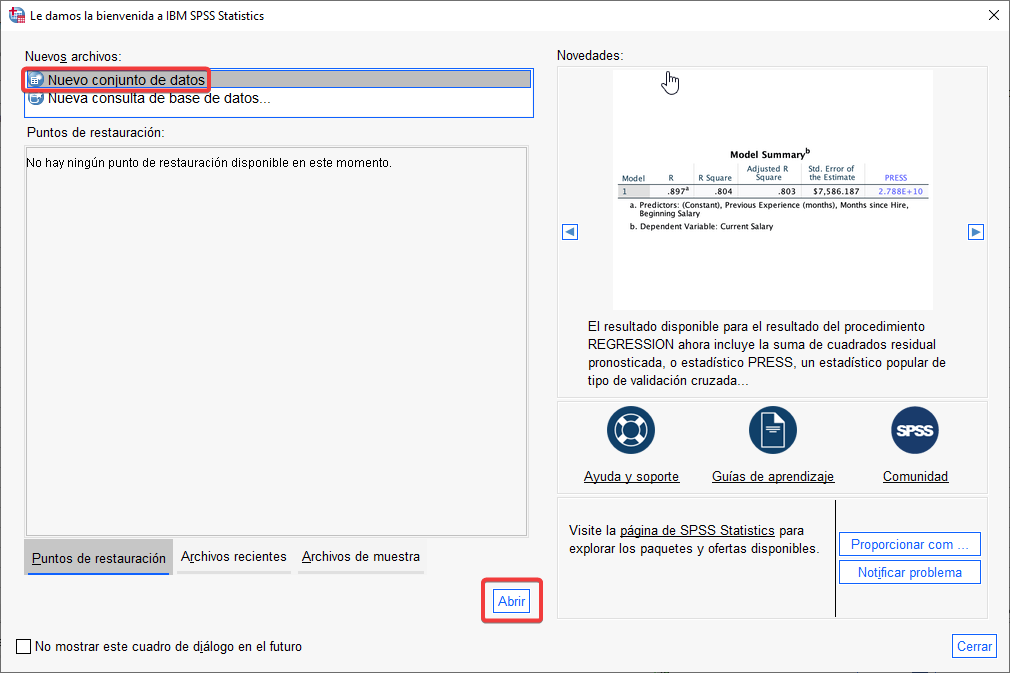This screenshot has height=673, width=1010.
Task: Click the lifebuoy help and support icon
Action: coord(630,431)
